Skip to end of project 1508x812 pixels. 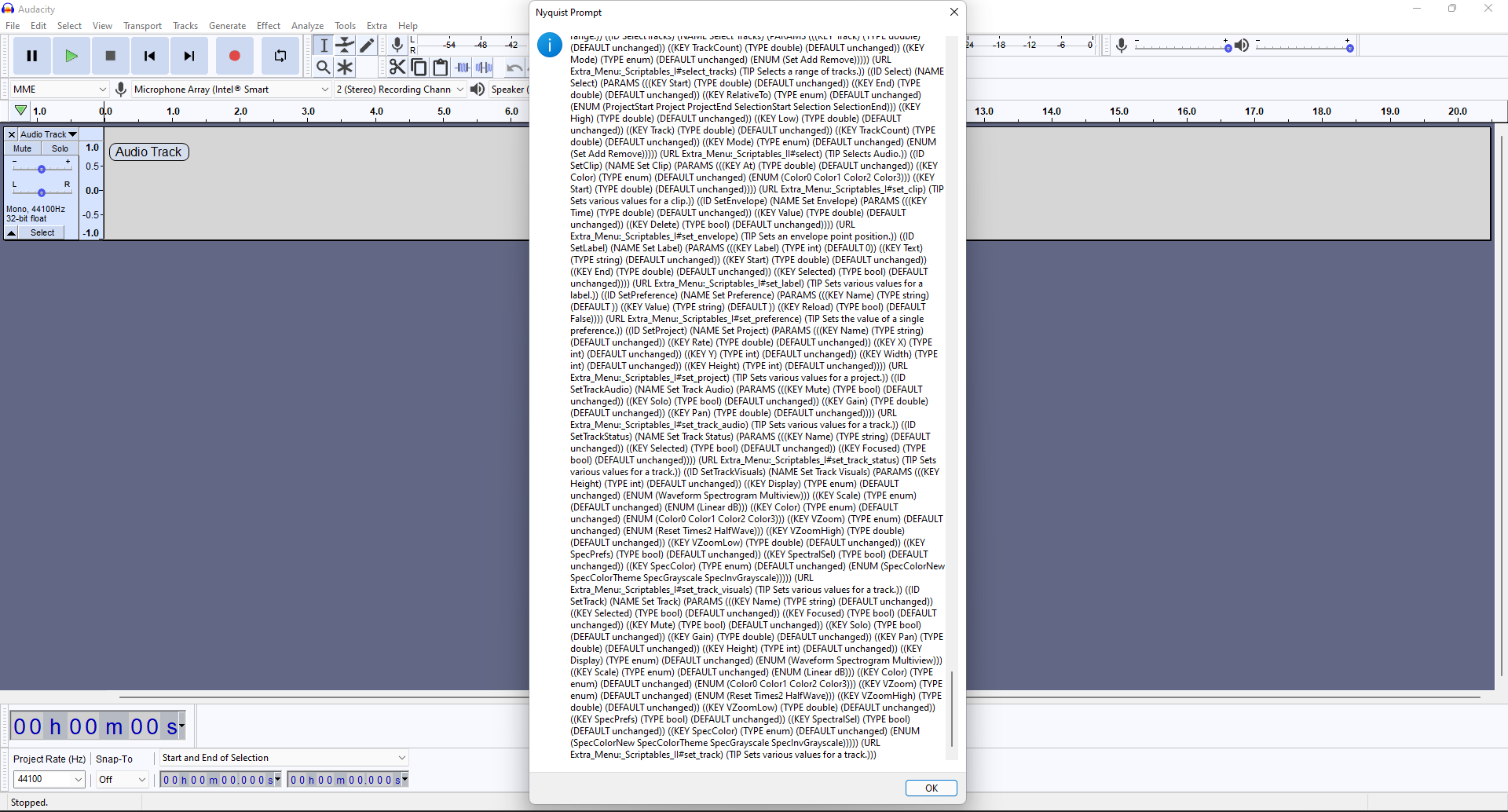[x=189, y=56]
